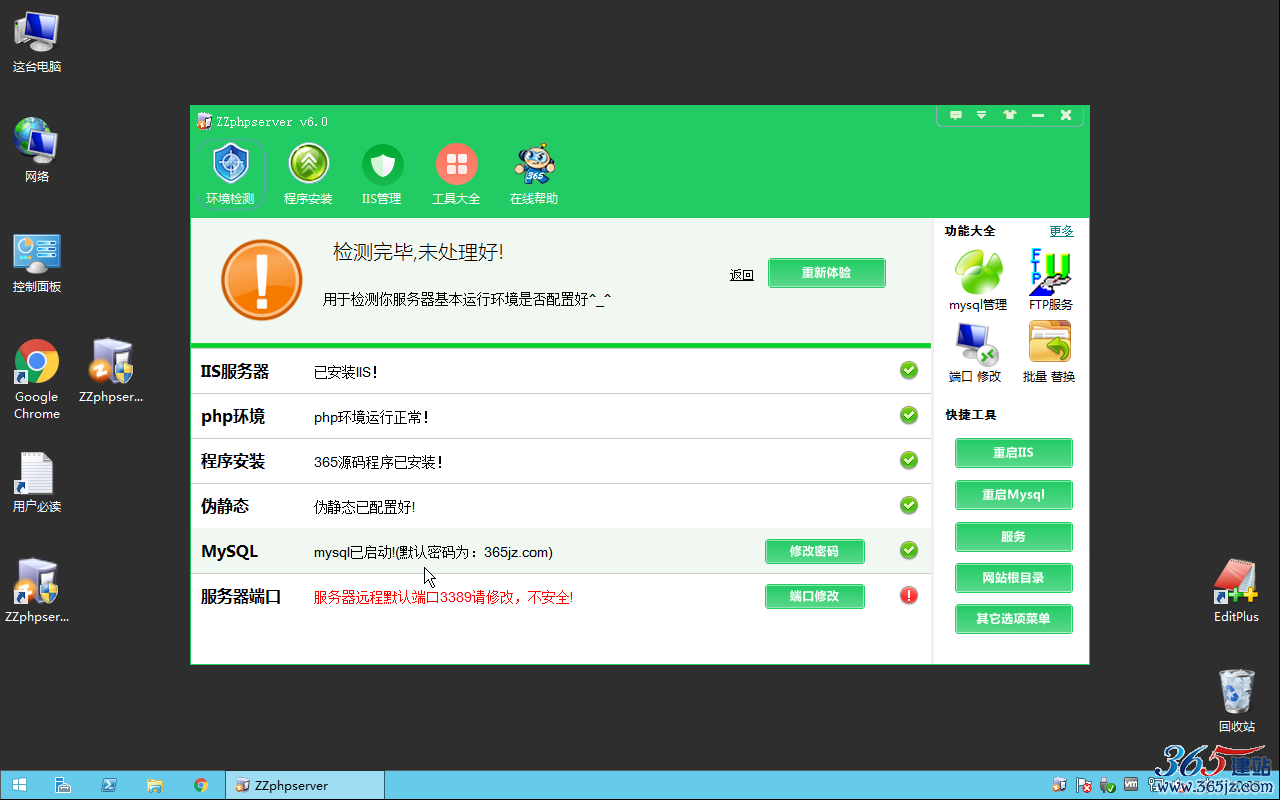Click the 服务 services button
This screenshot has width=1280, height=800.
click(1014, 537)
